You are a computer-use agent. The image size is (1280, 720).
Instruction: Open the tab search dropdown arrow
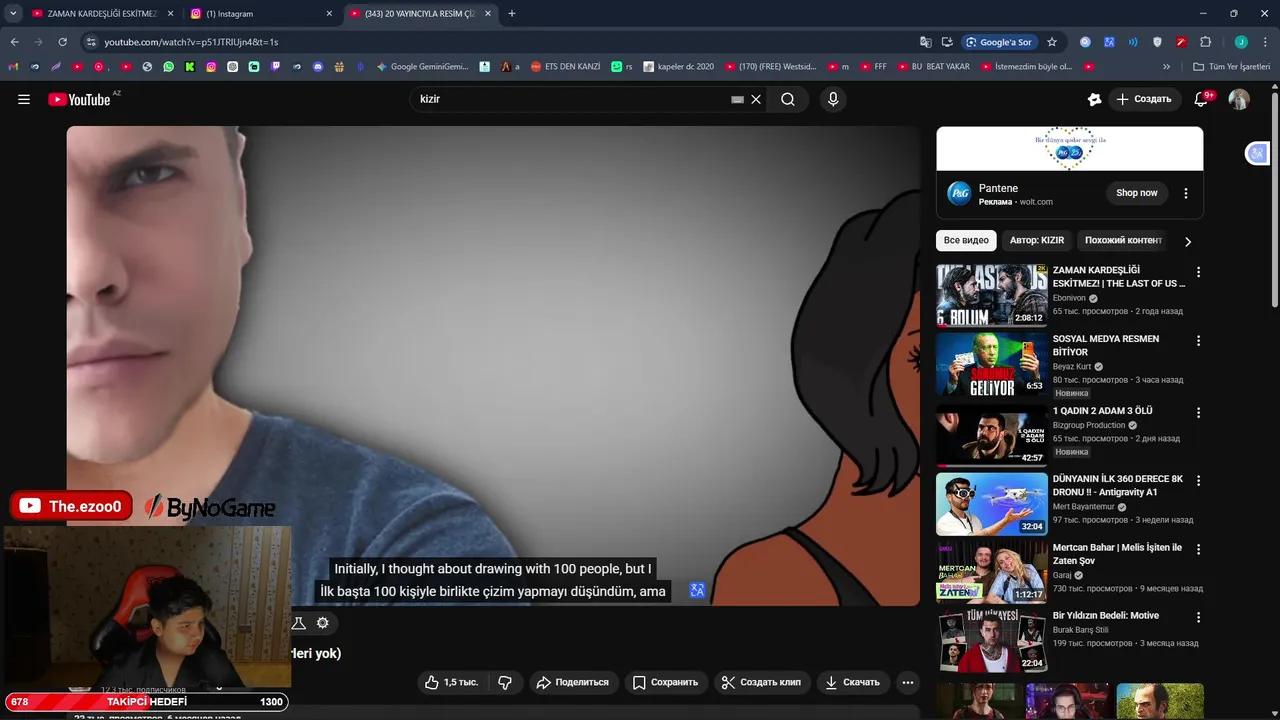coord(13,14)
